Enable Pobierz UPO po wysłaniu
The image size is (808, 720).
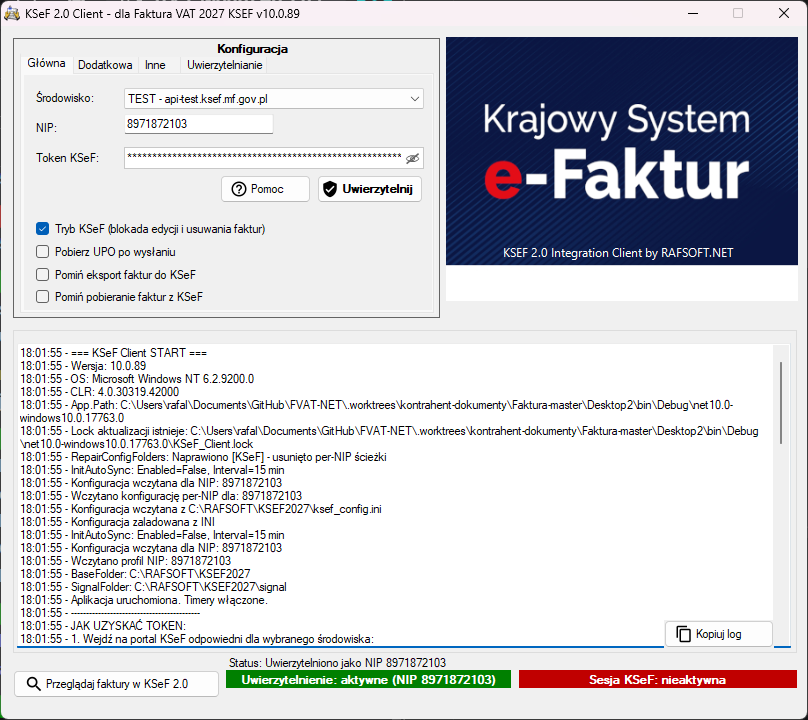[43, 252]
